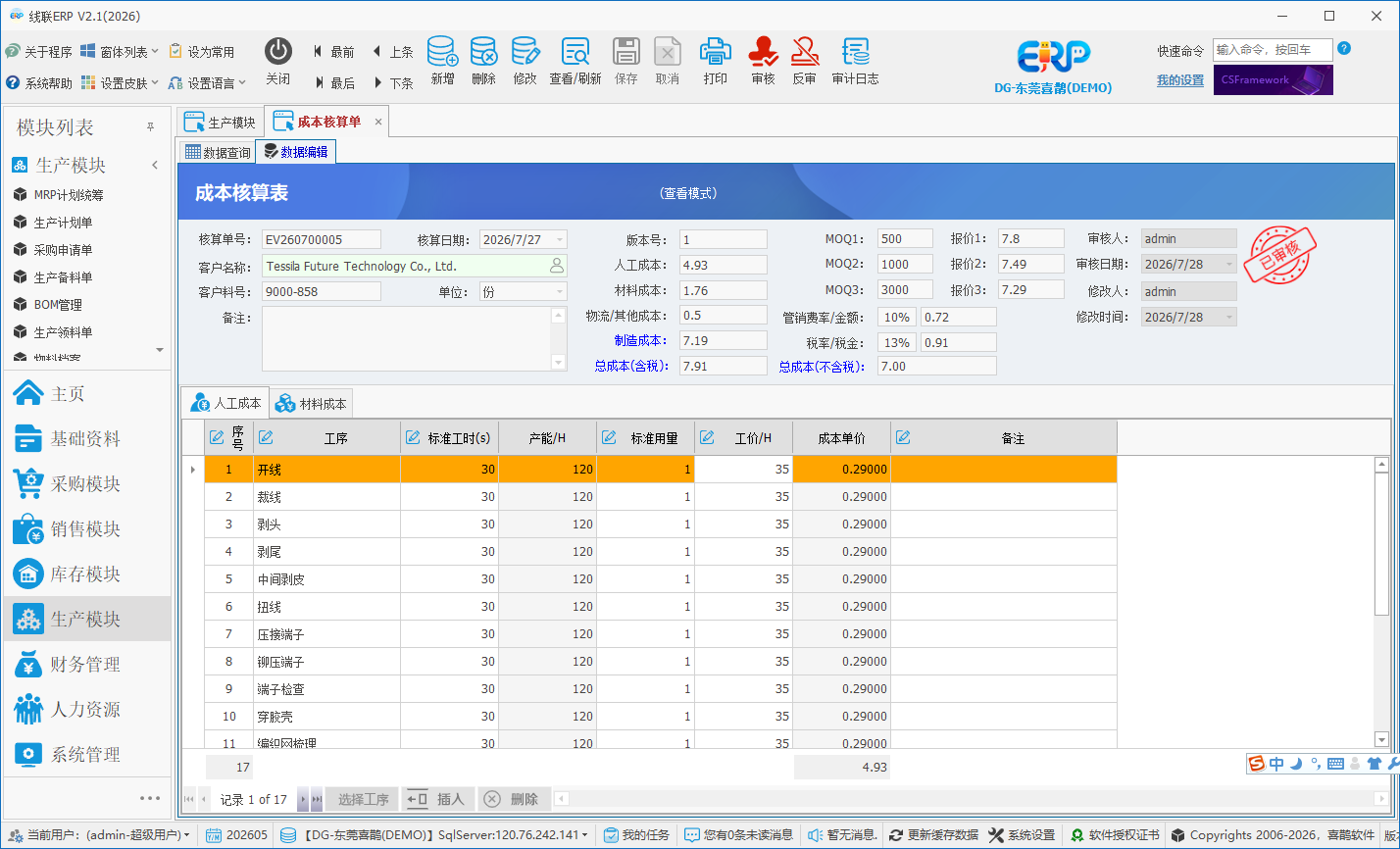Click the 新增 (add new) toolbar icon
Image resolution: width=1400 pixels, height=849 pixels.
[442, 52]
